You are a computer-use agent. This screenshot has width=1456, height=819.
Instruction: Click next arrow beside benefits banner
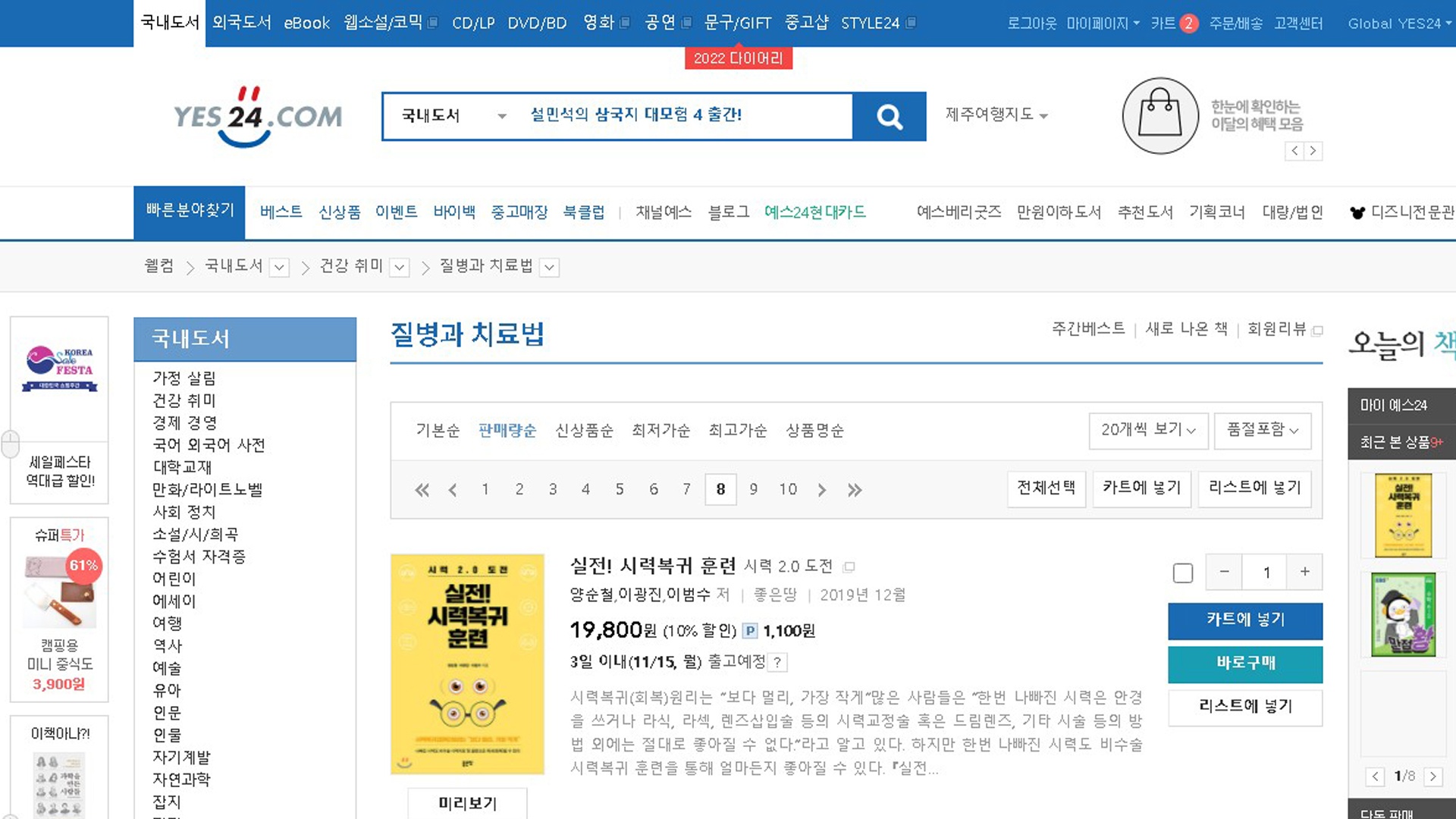tap(1313, 151)
